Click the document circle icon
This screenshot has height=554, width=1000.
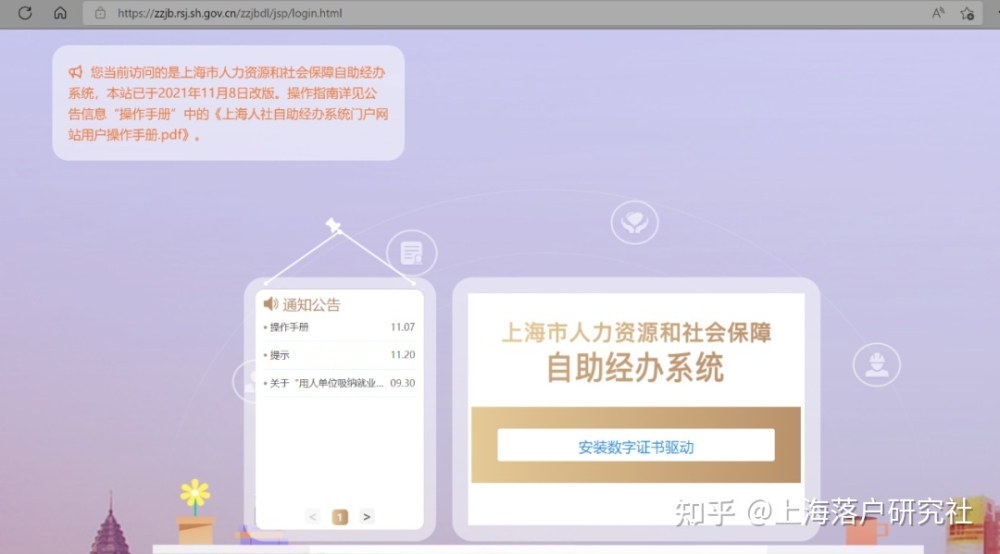click(x=412, y=253)
